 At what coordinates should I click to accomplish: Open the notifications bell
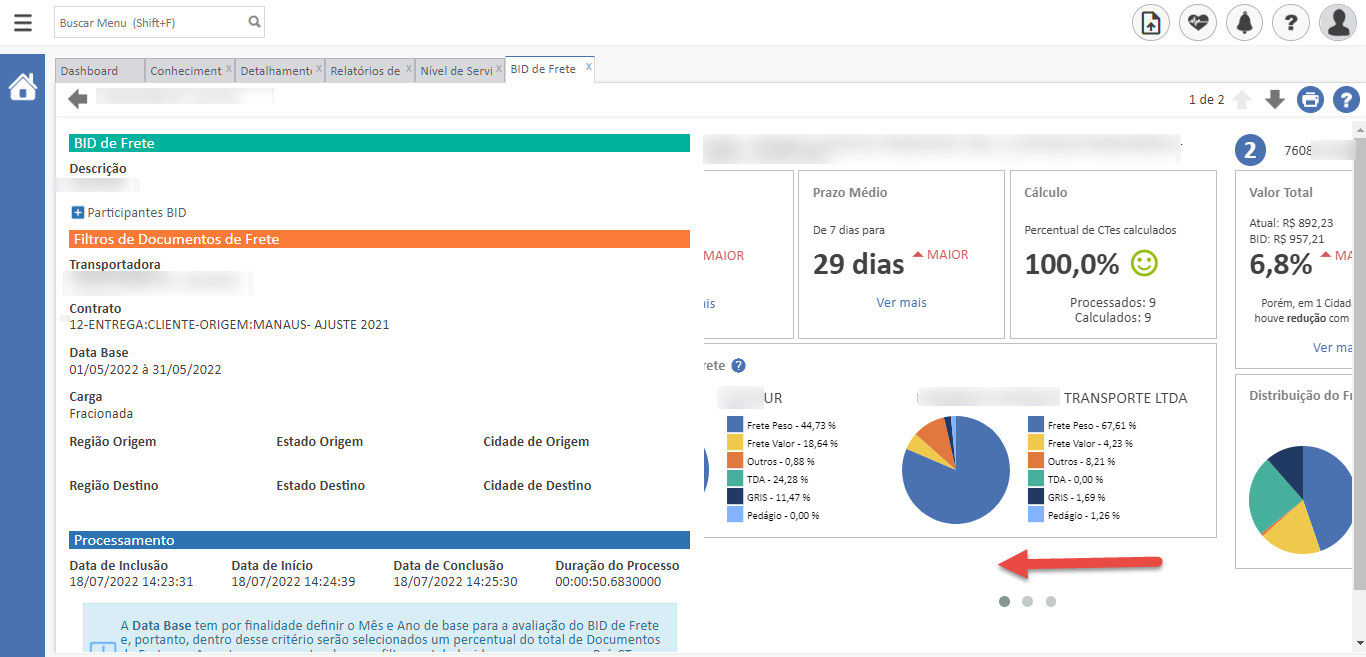pos(1244,22)
